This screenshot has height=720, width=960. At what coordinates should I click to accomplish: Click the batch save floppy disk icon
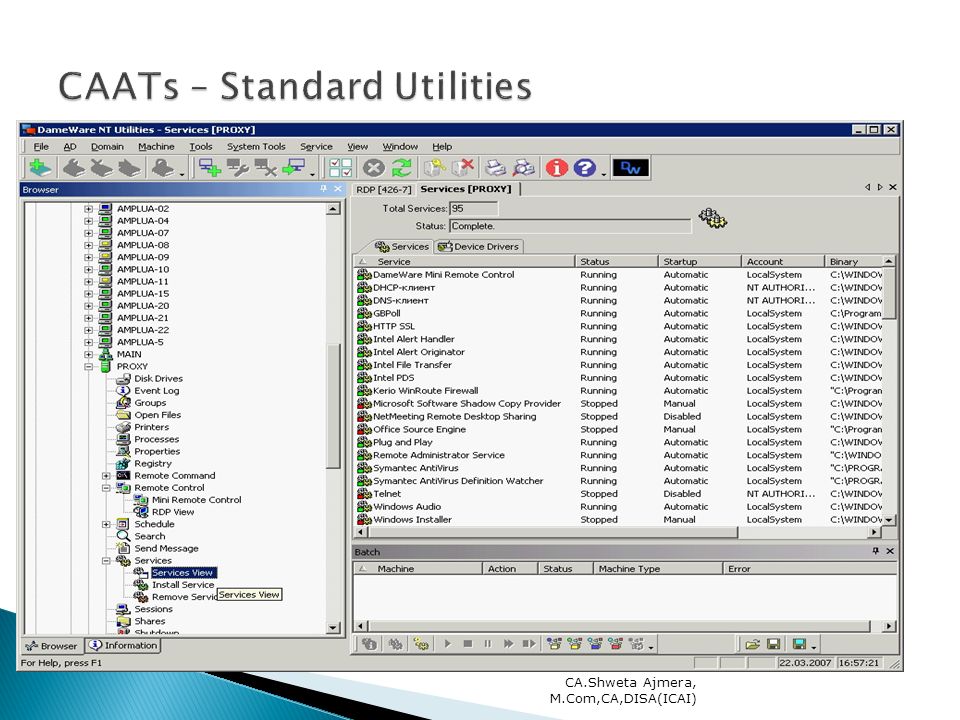773,644
